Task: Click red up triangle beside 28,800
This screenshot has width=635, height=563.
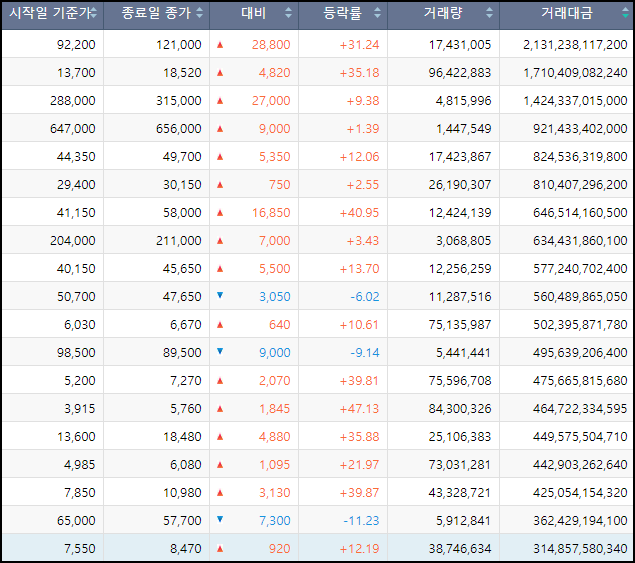Action: (x=220, y=45)
